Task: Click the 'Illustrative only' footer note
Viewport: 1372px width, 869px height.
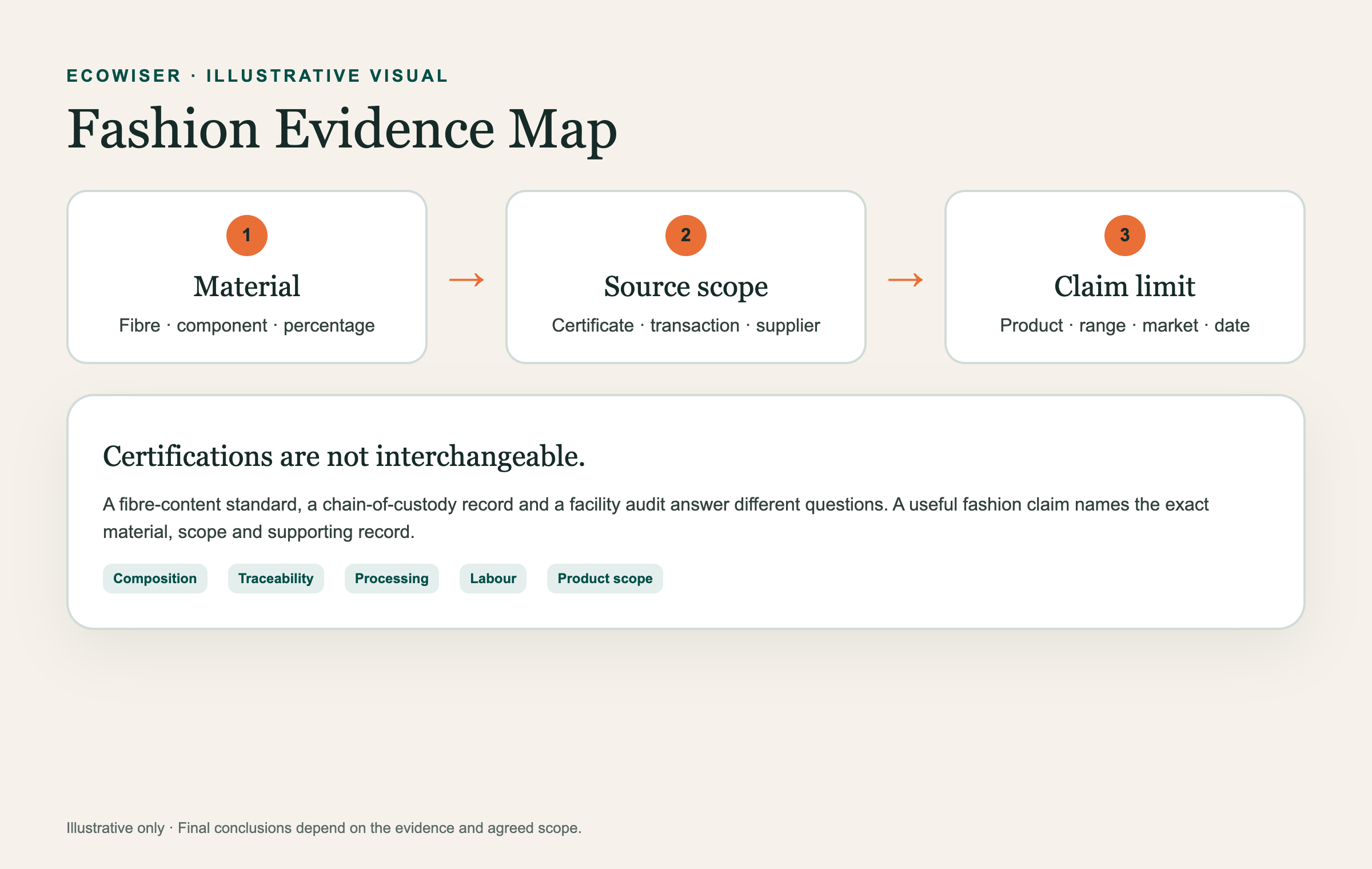Action: (x=324, y=828)
